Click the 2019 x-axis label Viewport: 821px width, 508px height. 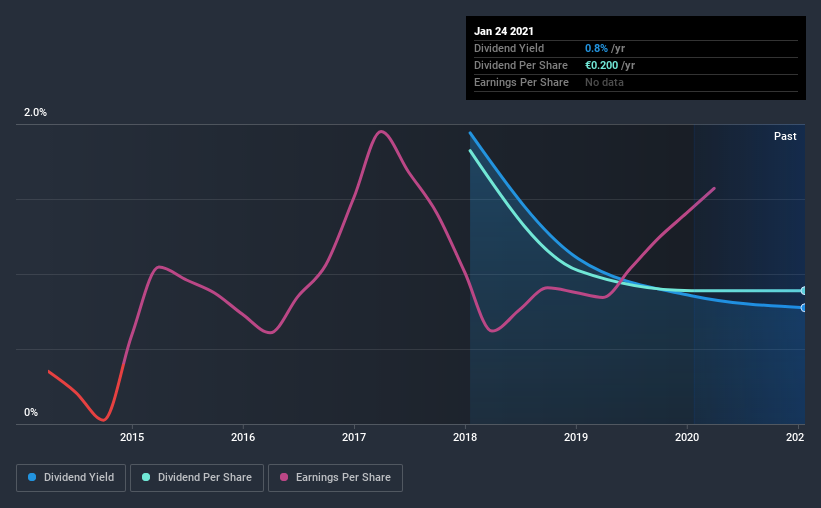tap(576, 437)
